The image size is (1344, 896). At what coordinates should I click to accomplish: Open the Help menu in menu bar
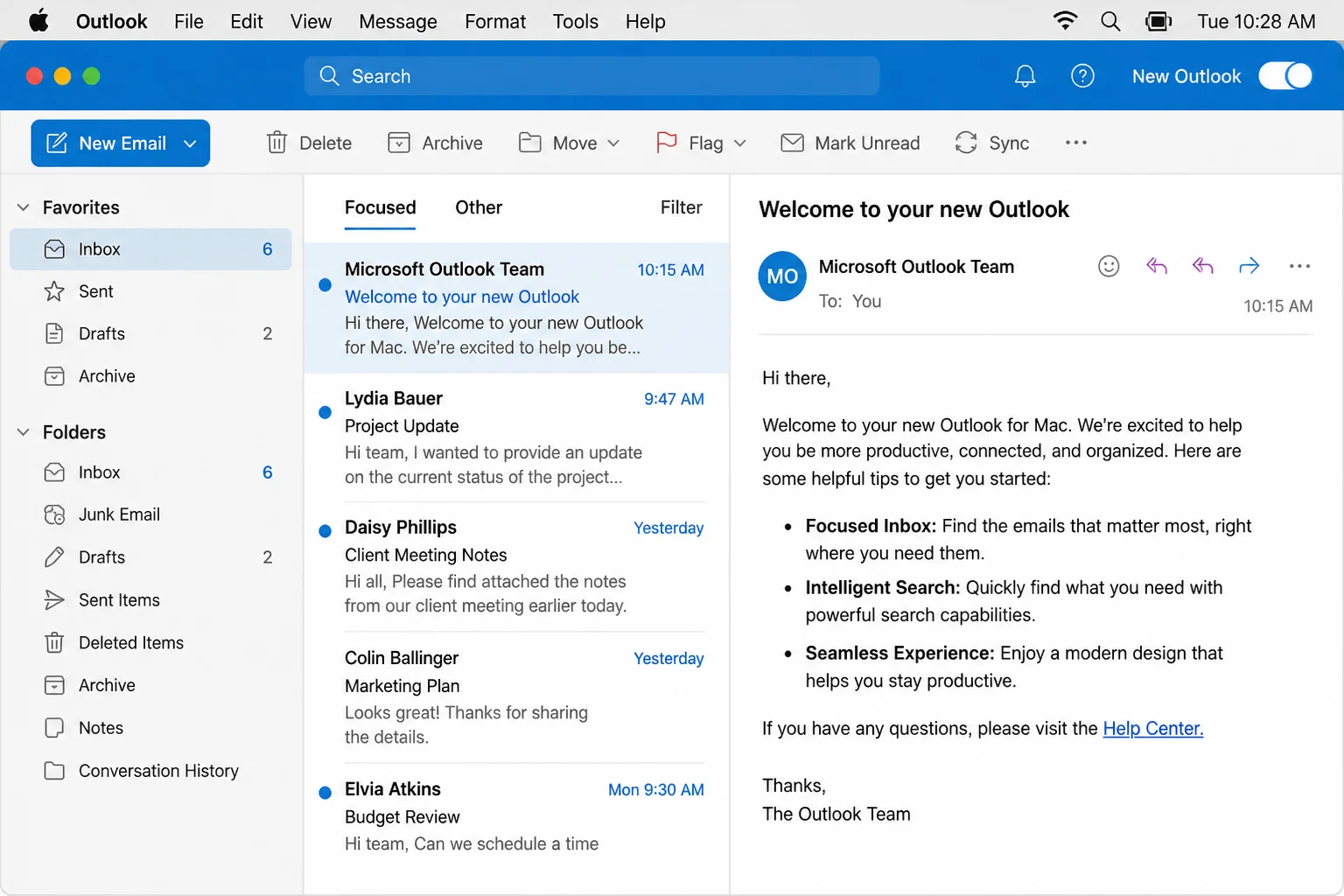[645, 21]
